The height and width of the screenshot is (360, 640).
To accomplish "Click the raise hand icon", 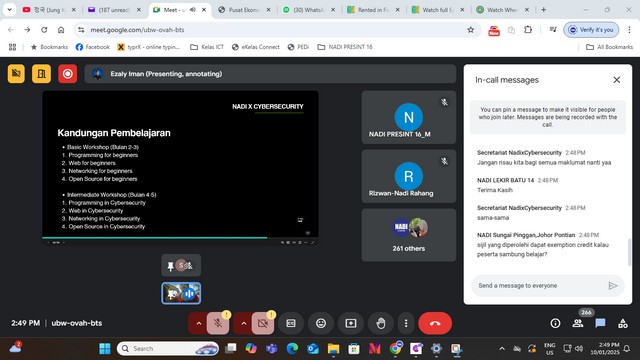I will (x=380, y=323).
